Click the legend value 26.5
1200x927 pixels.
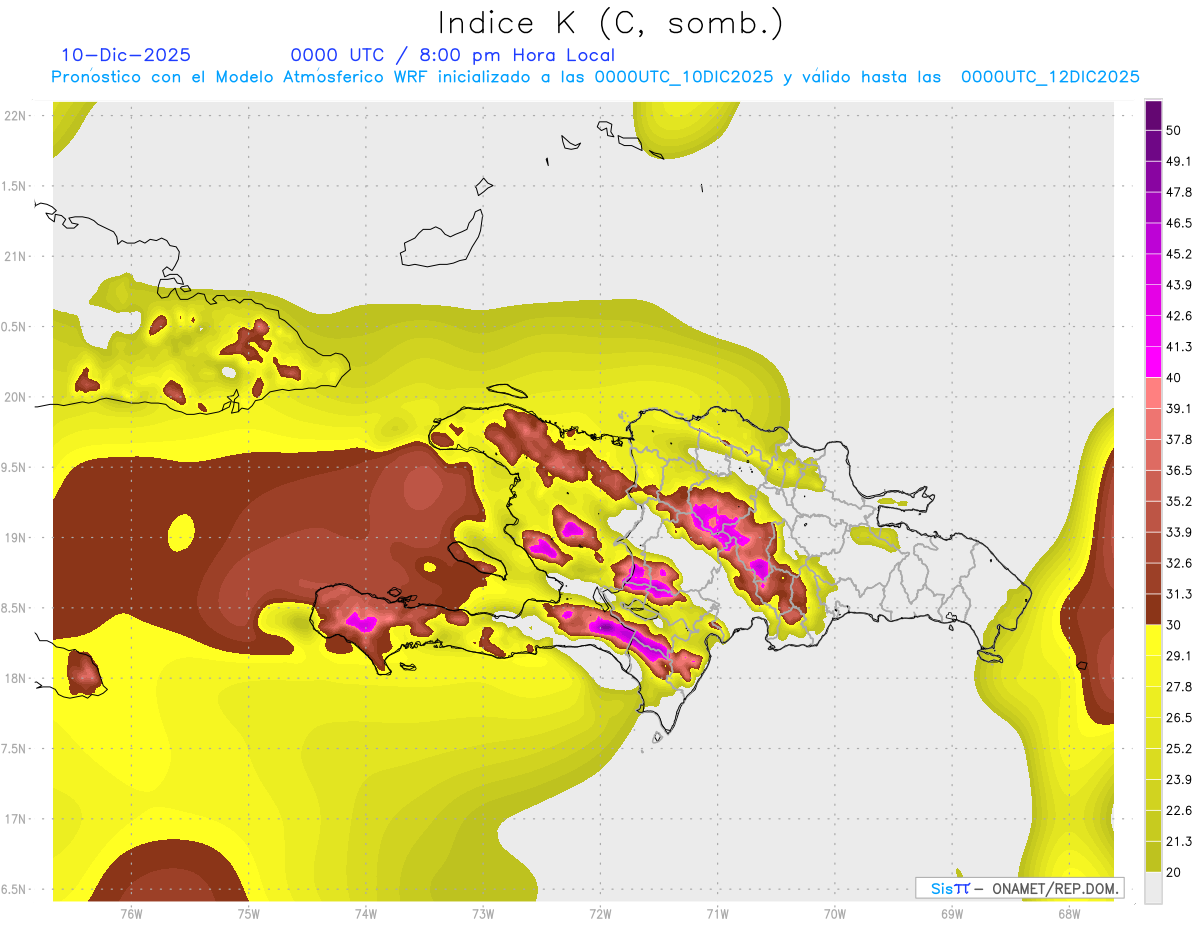(1178, 718)
